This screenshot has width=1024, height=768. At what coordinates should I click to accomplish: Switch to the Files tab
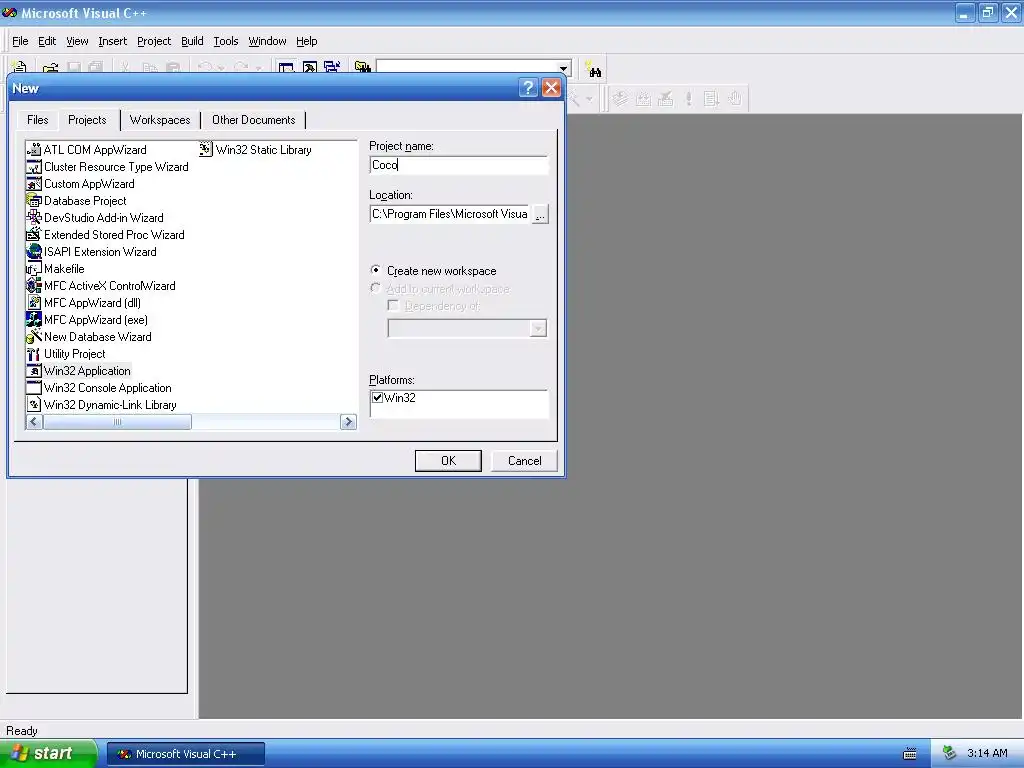click(37, 120)
